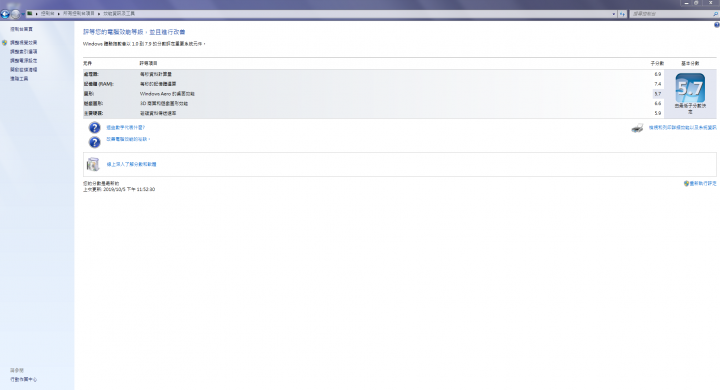This screenshot has height=390, width=720.
Task: Open the adjust visual effects sidebar link
Action: click(23, 42)
